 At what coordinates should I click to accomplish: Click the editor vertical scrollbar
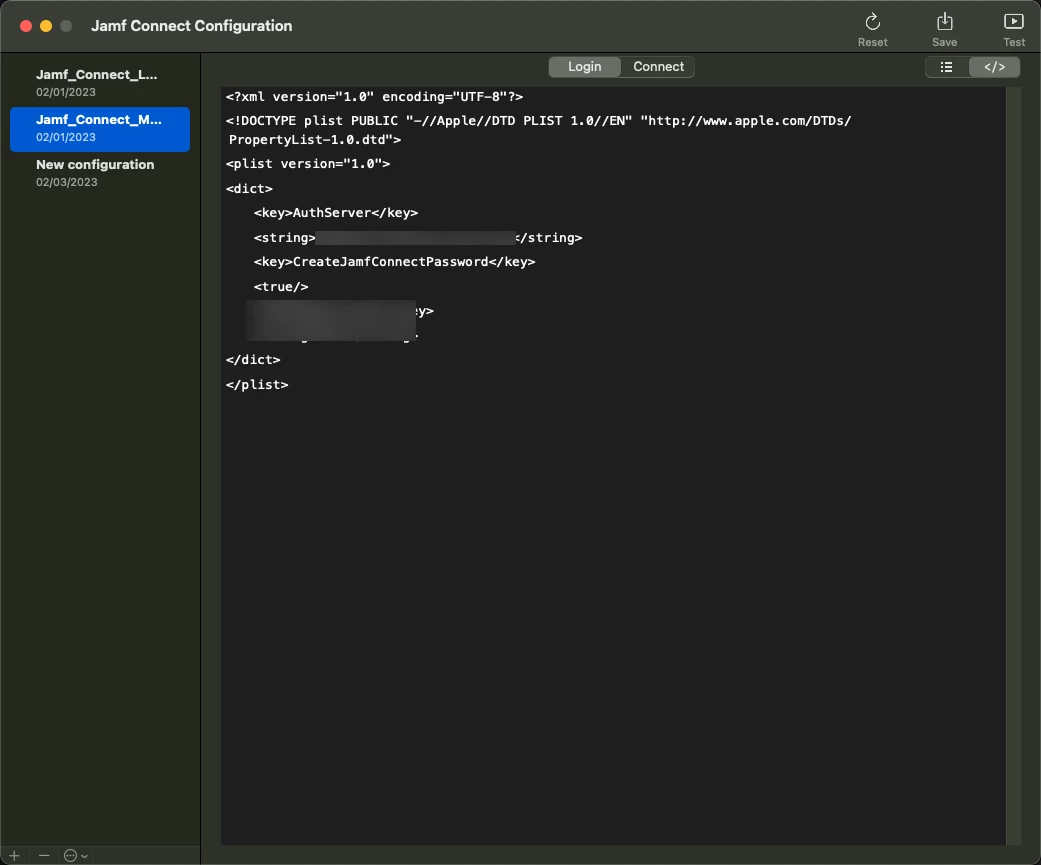pos(1012,465)
